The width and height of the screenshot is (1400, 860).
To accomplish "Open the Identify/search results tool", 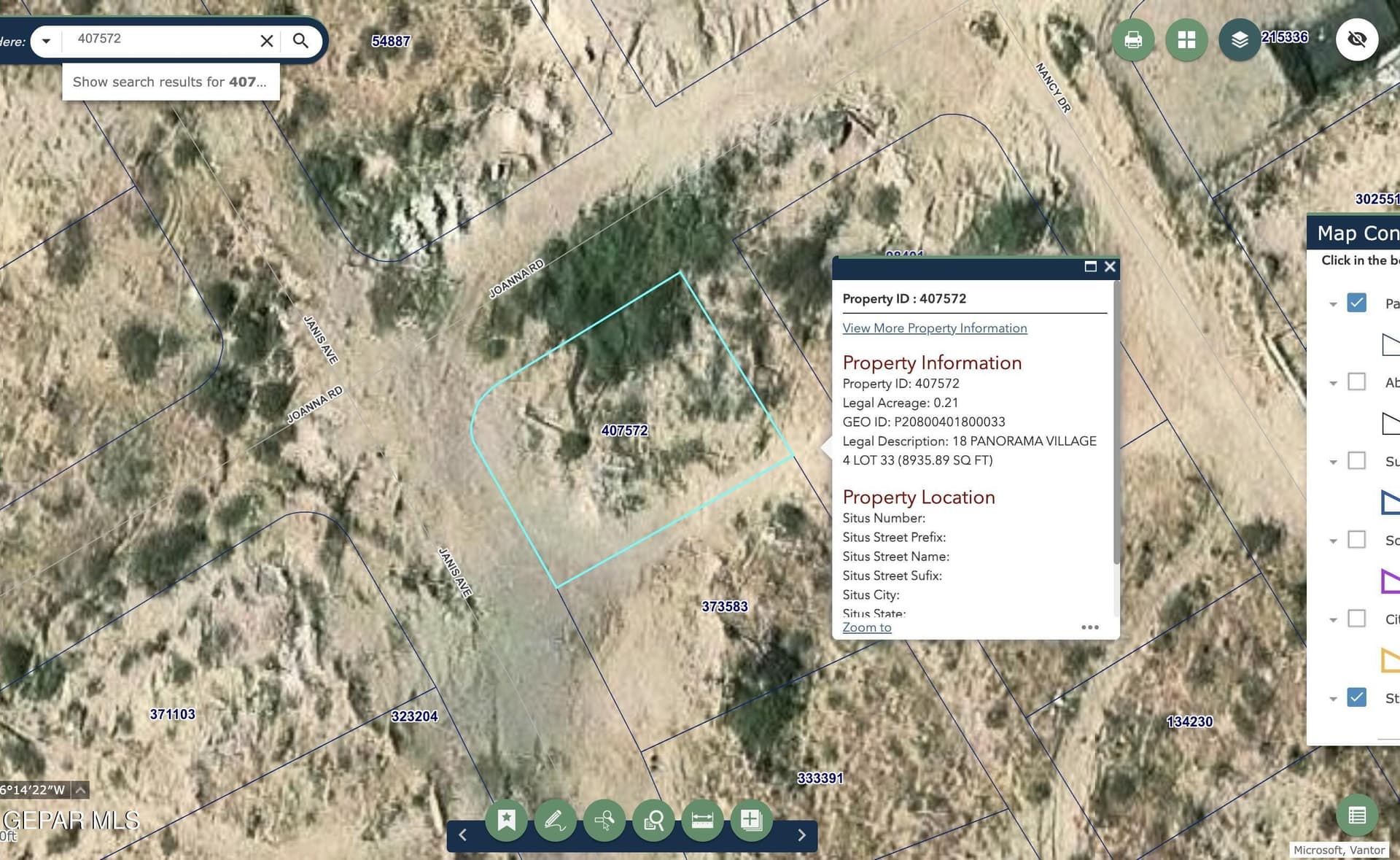I will (x=653, y=820).
